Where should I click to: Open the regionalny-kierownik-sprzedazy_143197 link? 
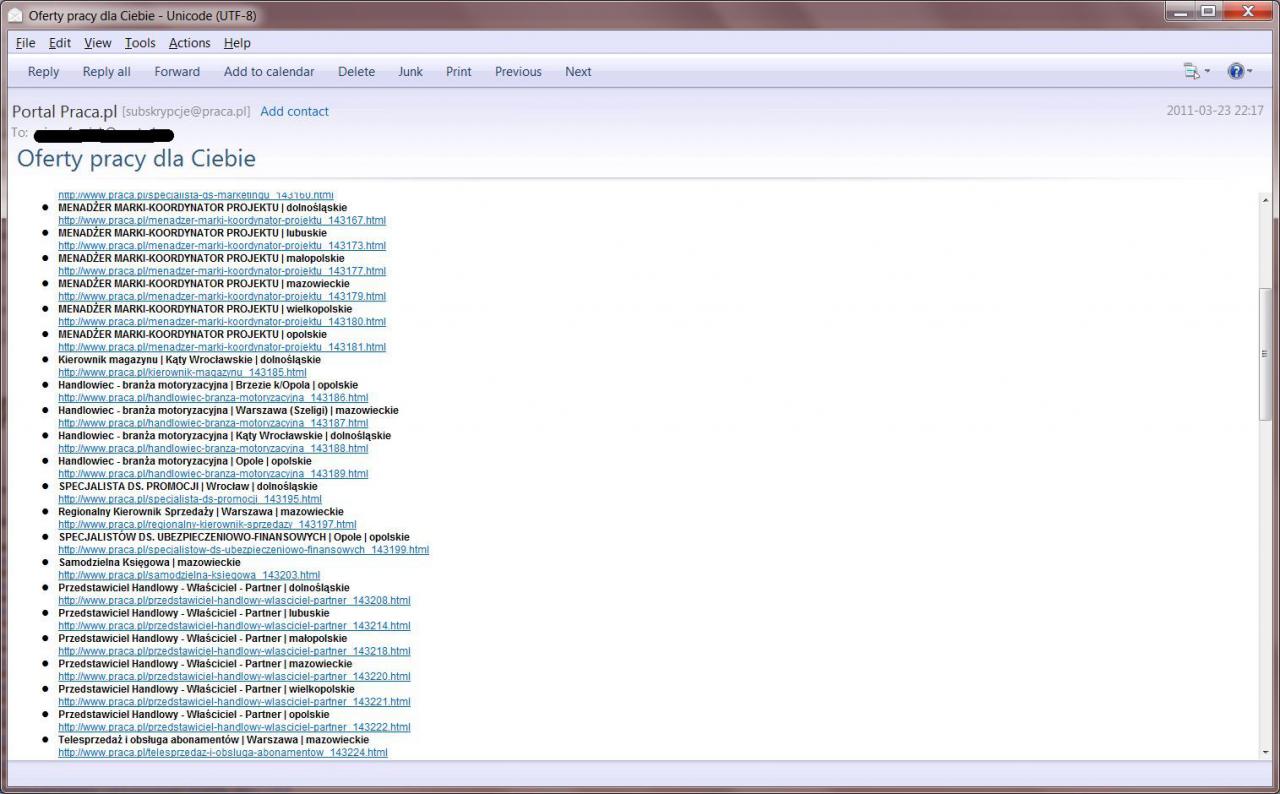coord(207,524)
